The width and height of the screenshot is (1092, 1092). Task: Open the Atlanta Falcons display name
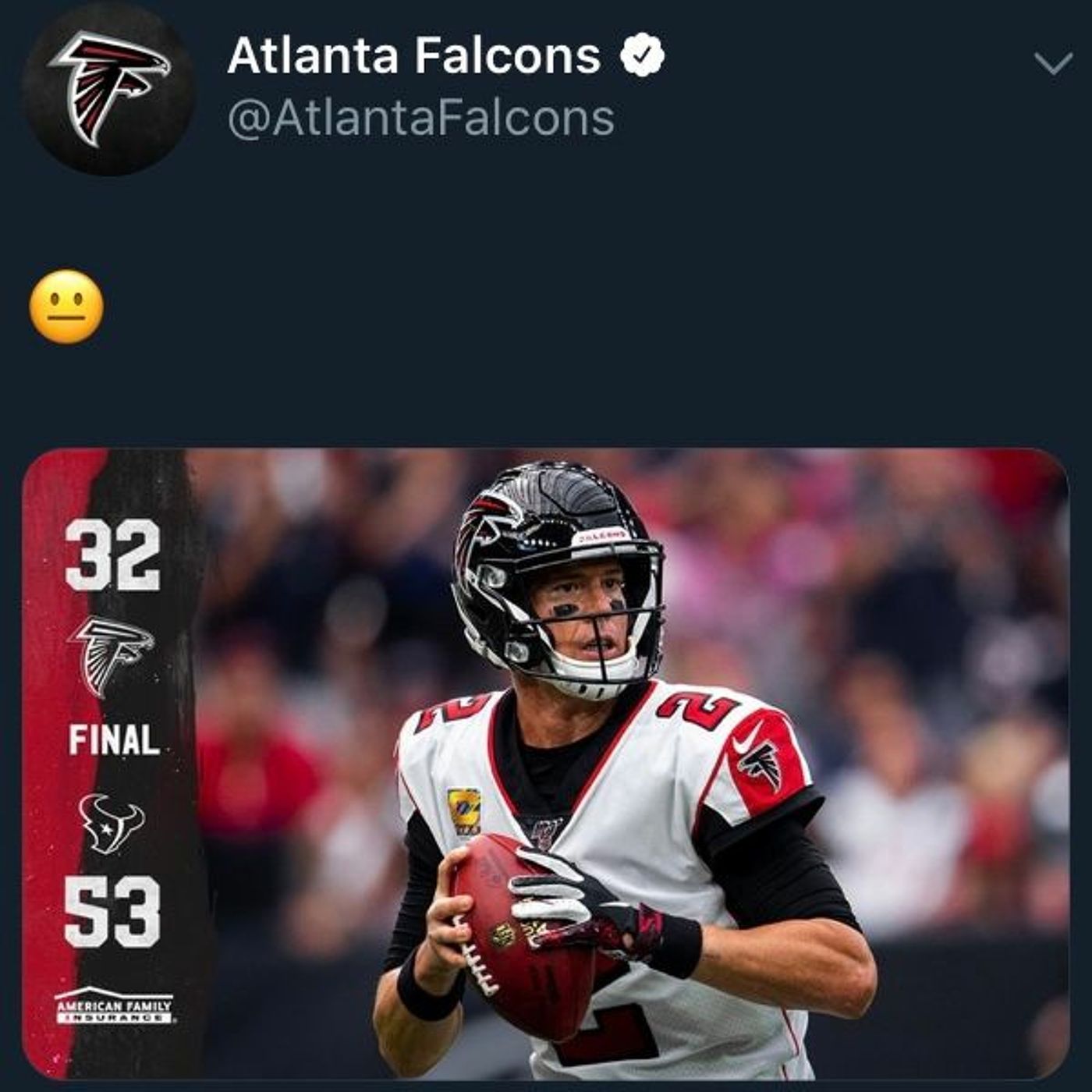coord(413,56)
